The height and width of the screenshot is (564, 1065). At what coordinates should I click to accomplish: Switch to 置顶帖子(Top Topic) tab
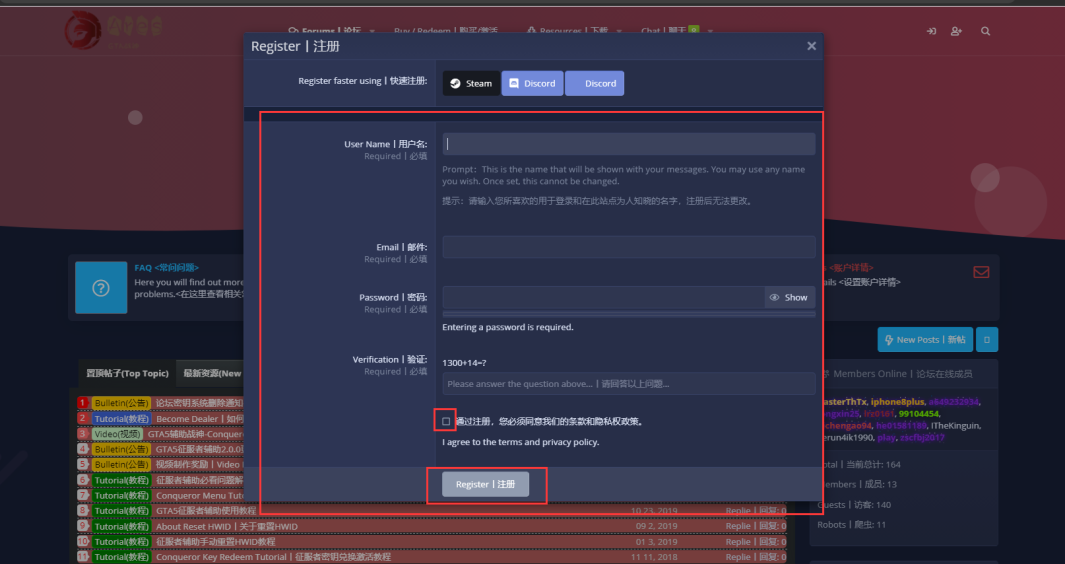click(127, 373)
